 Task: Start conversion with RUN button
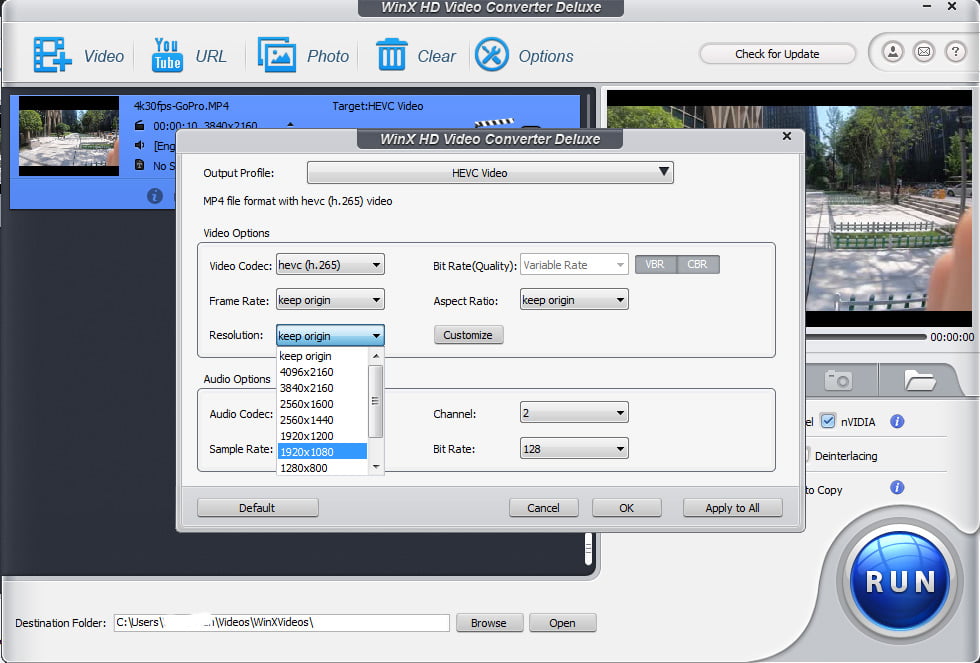click(900, 582)
